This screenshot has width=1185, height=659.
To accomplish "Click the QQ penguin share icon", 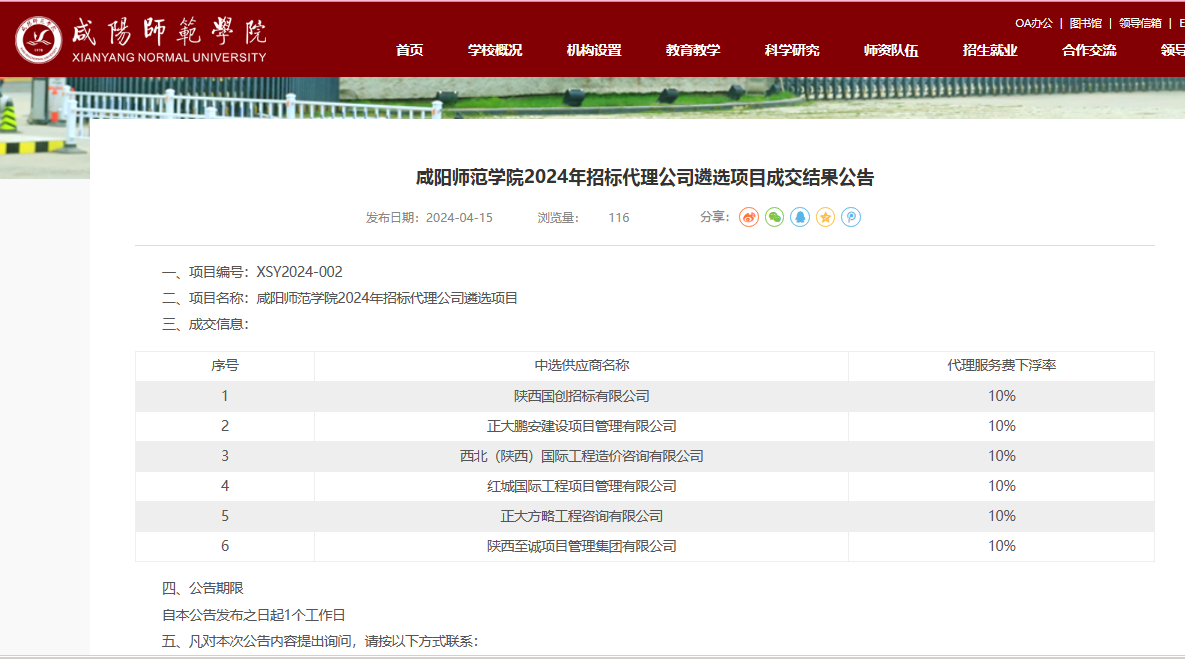I will [x=800, y=217].
